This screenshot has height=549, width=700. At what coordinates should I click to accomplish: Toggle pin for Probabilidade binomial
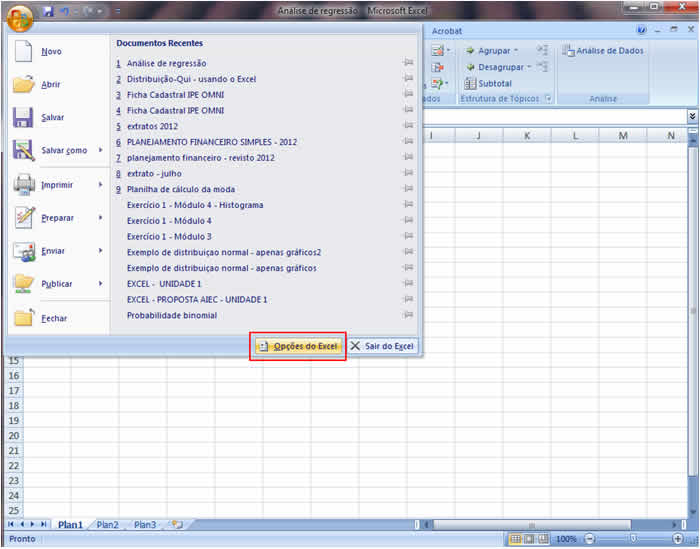click(408, 315)
